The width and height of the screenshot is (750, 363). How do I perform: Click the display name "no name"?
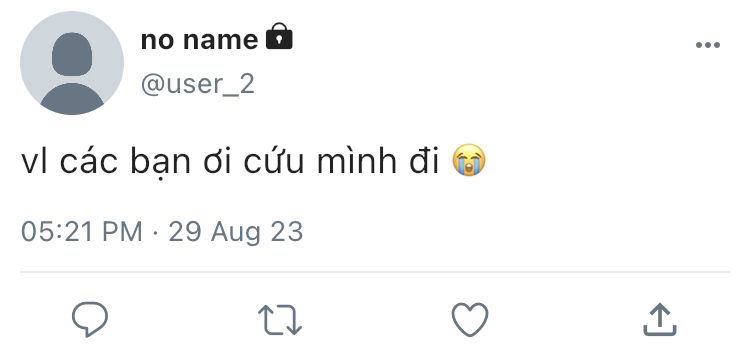tap(199, 40)
